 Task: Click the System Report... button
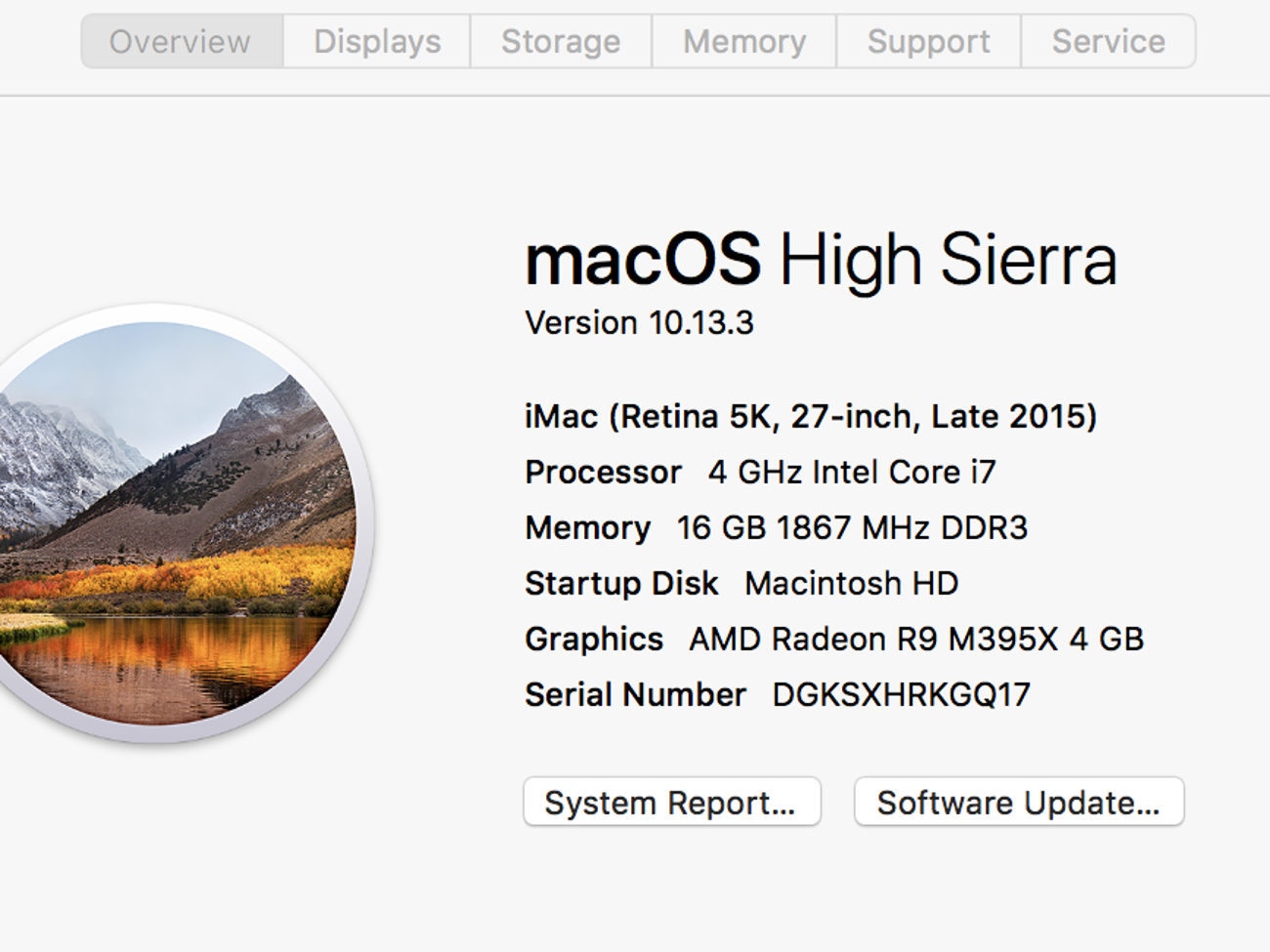671,803
